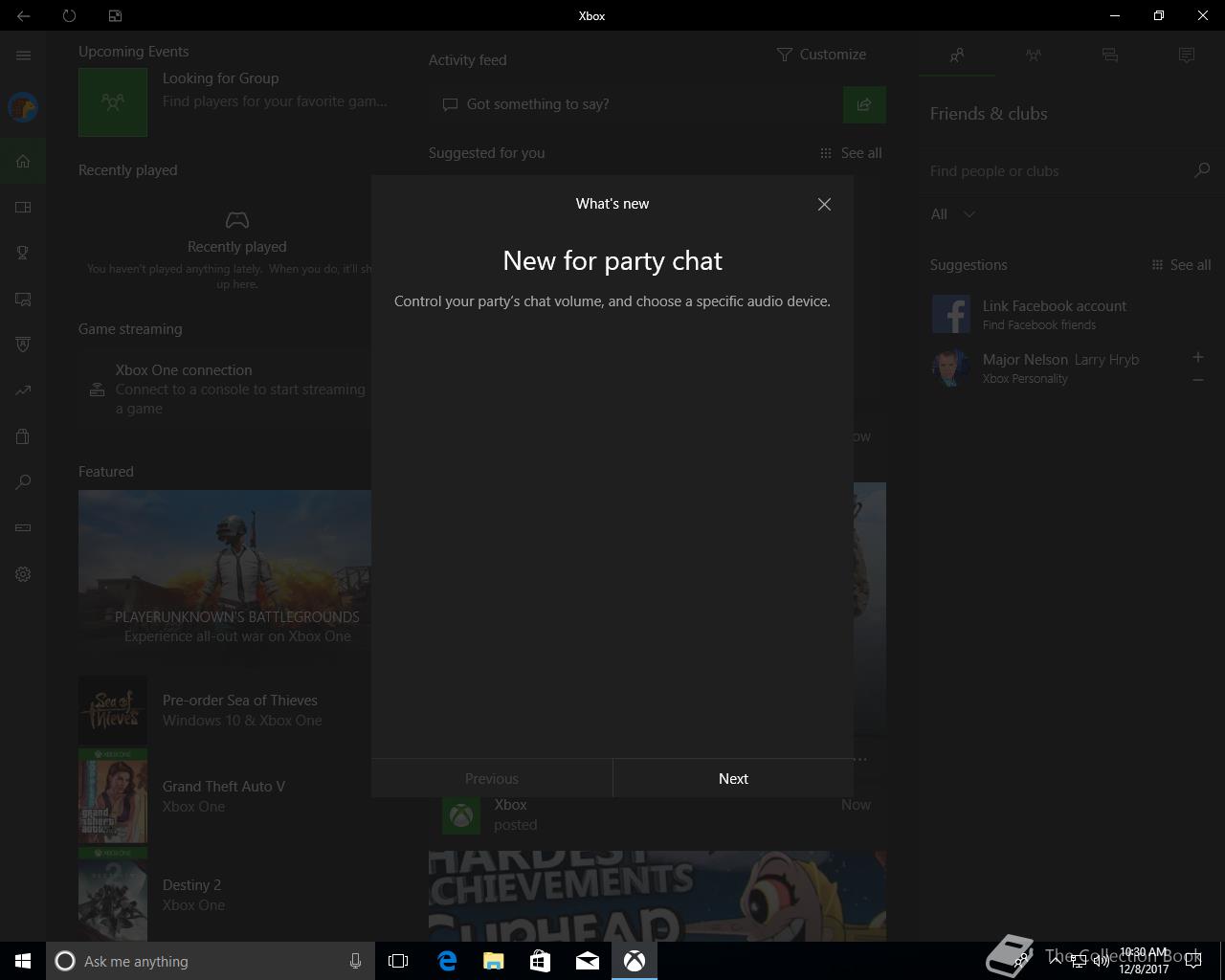
Task: Remove Major Nelson suggestion with minus
Action: coord(1197,380)
